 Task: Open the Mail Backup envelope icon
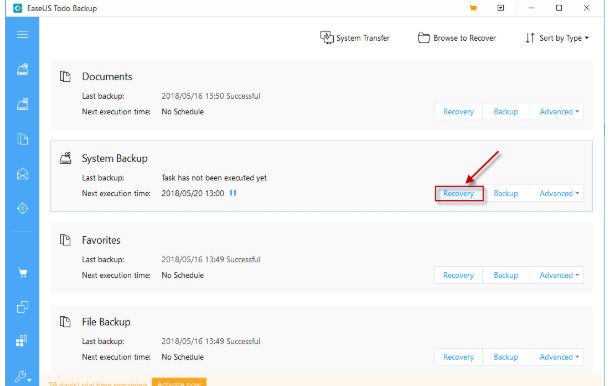[x=22, y=174]
